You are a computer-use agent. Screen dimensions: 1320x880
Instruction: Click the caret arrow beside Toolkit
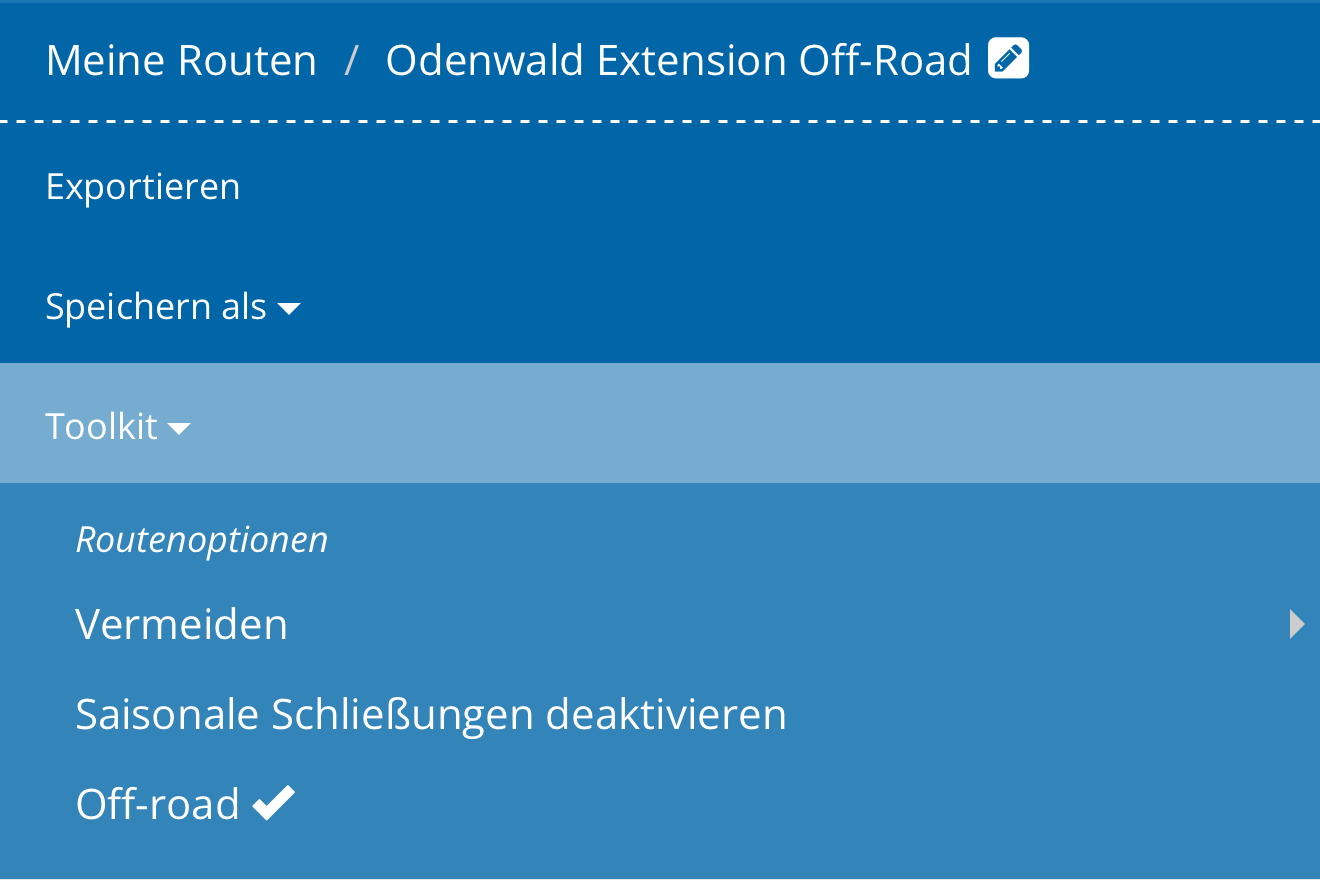179,429
